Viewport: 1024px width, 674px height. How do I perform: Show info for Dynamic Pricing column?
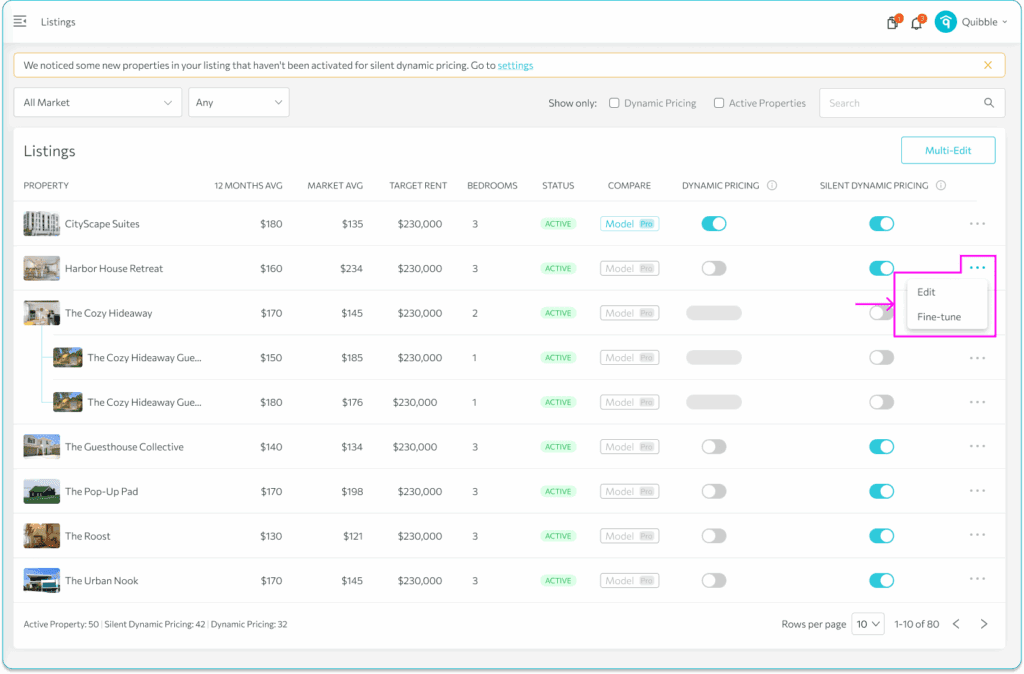772,185
